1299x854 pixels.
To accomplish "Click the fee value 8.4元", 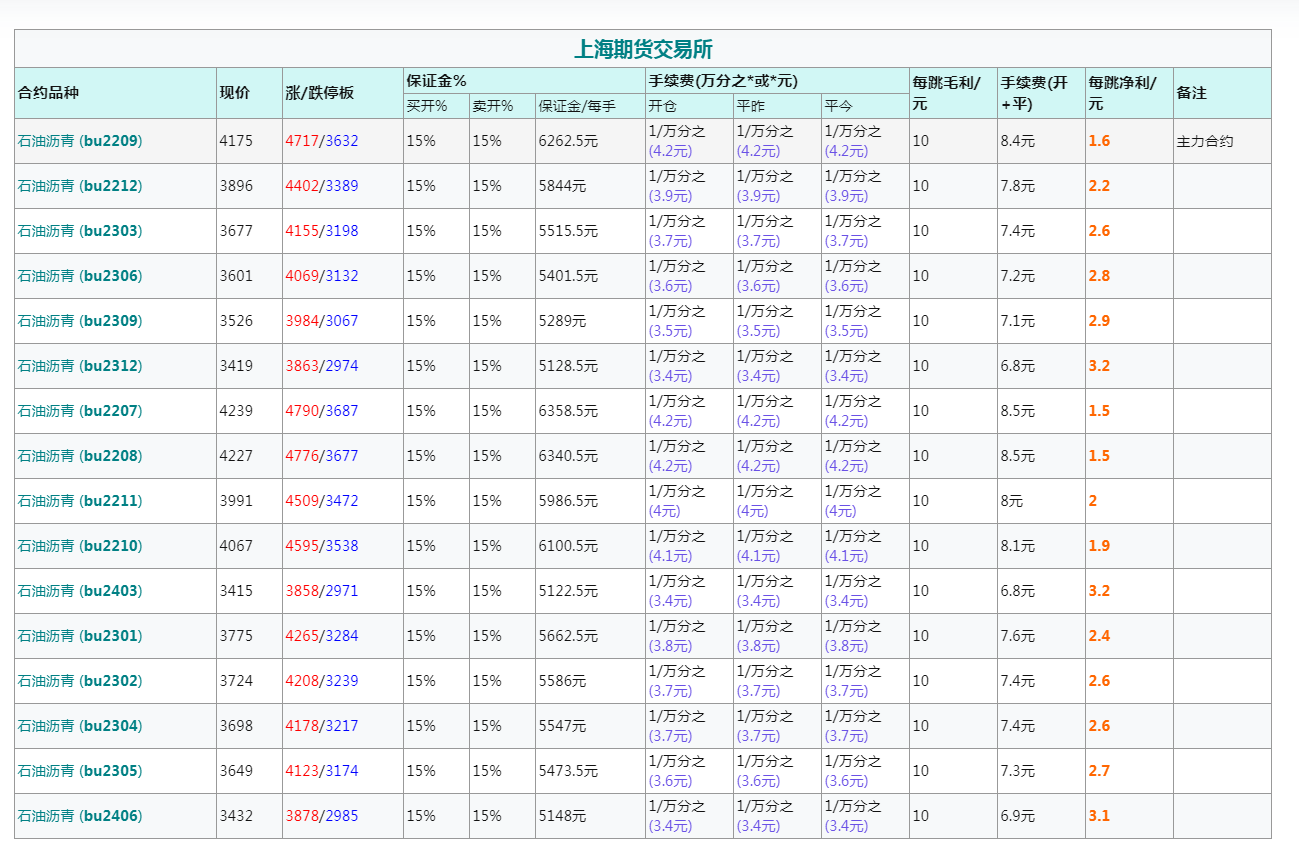I will [1018, 141].
